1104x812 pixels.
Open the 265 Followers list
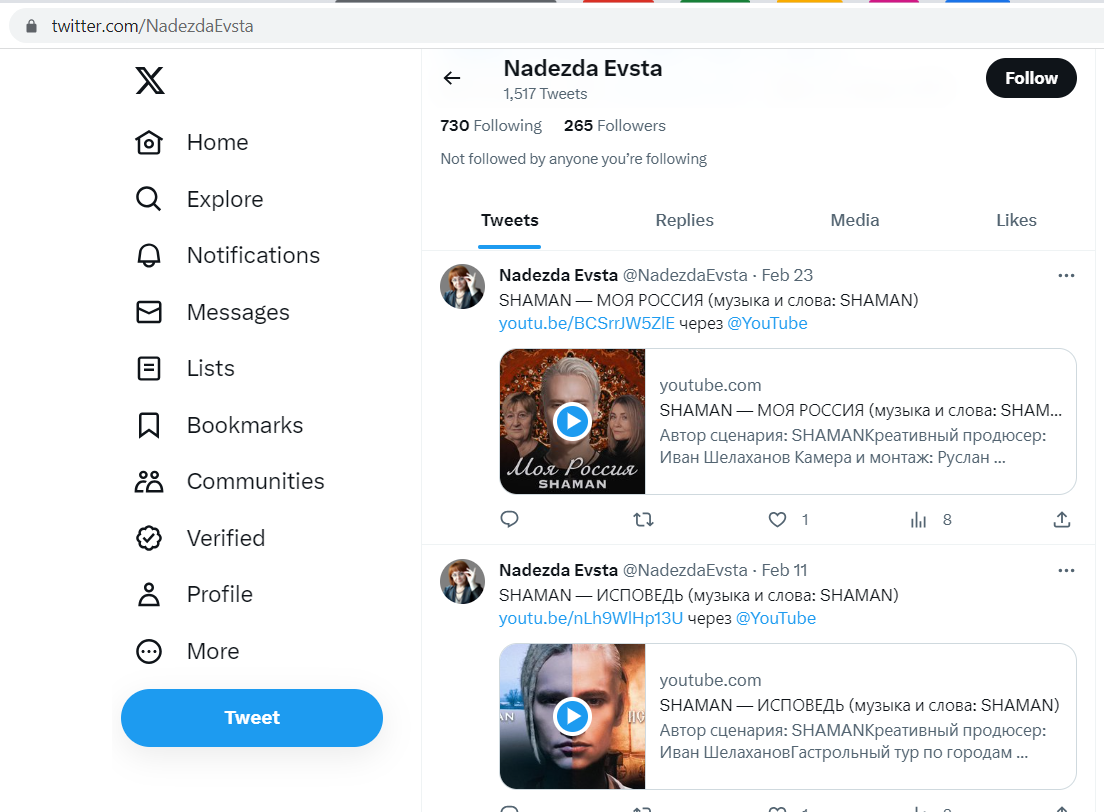pos(615,125)
